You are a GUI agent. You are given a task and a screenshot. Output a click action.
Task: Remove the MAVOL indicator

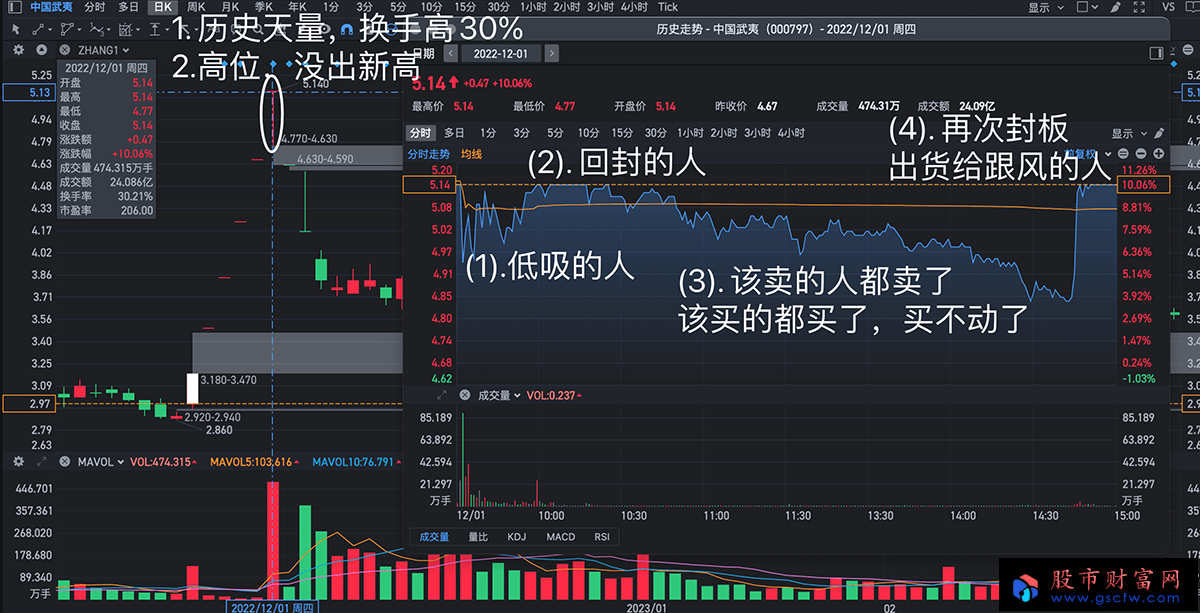tap(65, 462)
